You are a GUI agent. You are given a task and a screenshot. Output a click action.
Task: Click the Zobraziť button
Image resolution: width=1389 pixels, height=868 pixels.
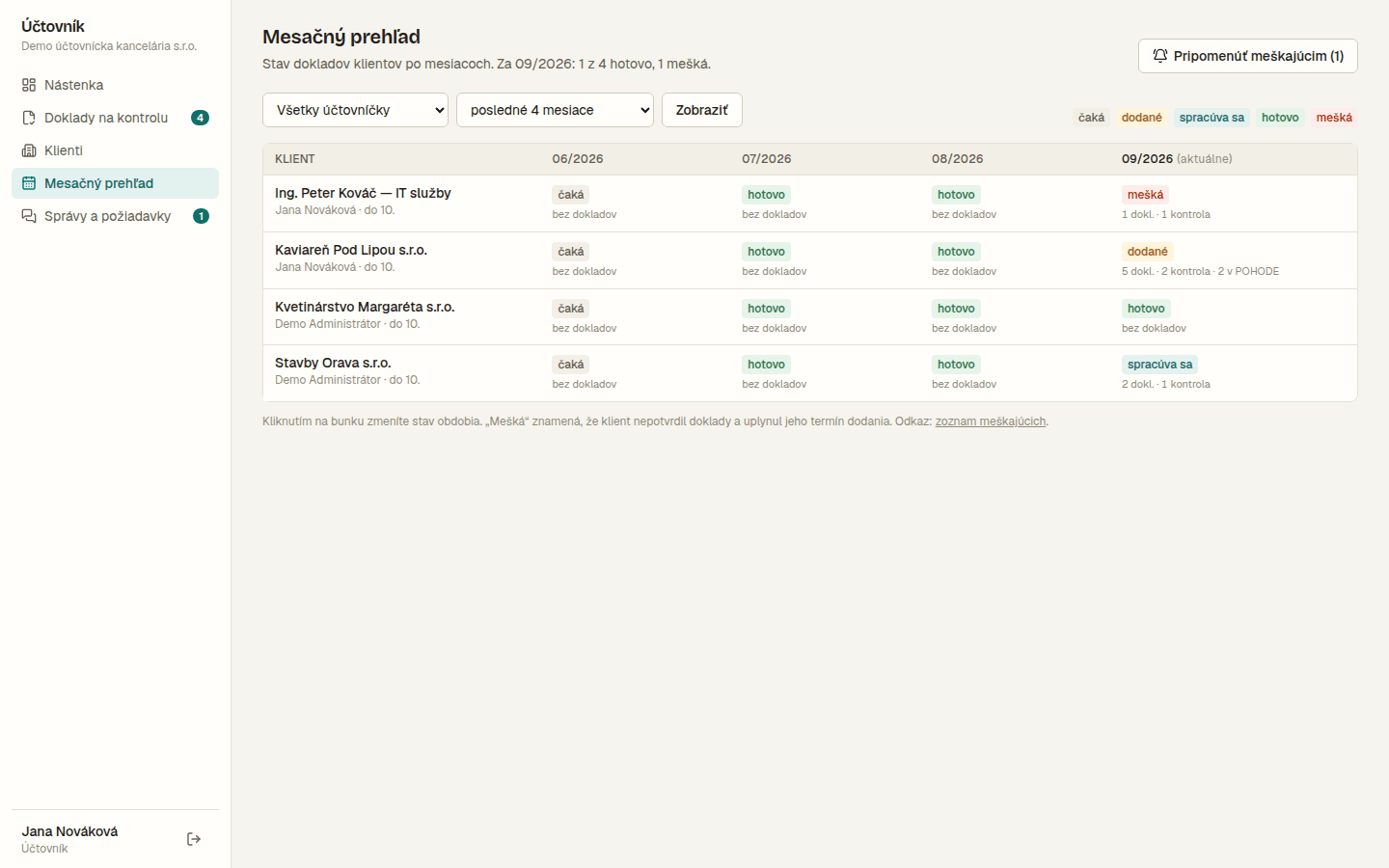[x=701, y=110]
